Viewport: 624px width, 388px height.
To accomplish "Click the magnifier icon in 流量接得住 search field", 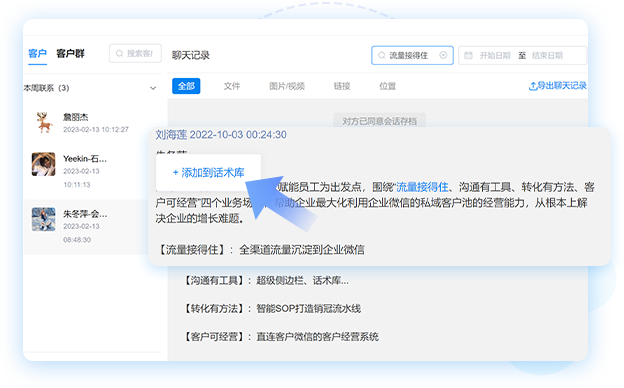I will pyautogui.click(x=381, y=55).
